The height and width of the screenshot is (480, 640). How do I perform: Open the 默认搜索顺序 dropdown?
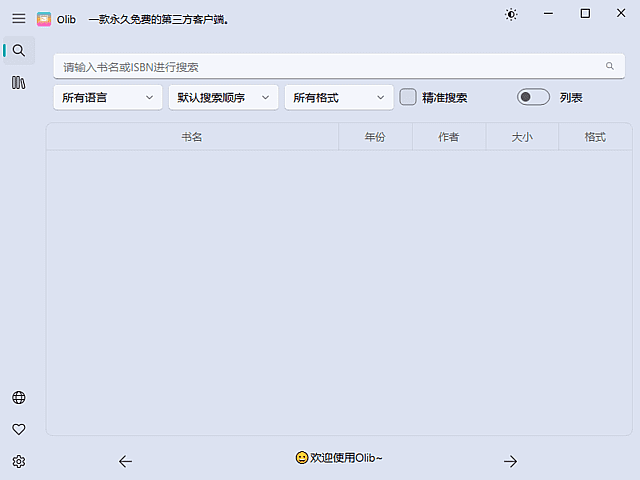click(223, 97)
